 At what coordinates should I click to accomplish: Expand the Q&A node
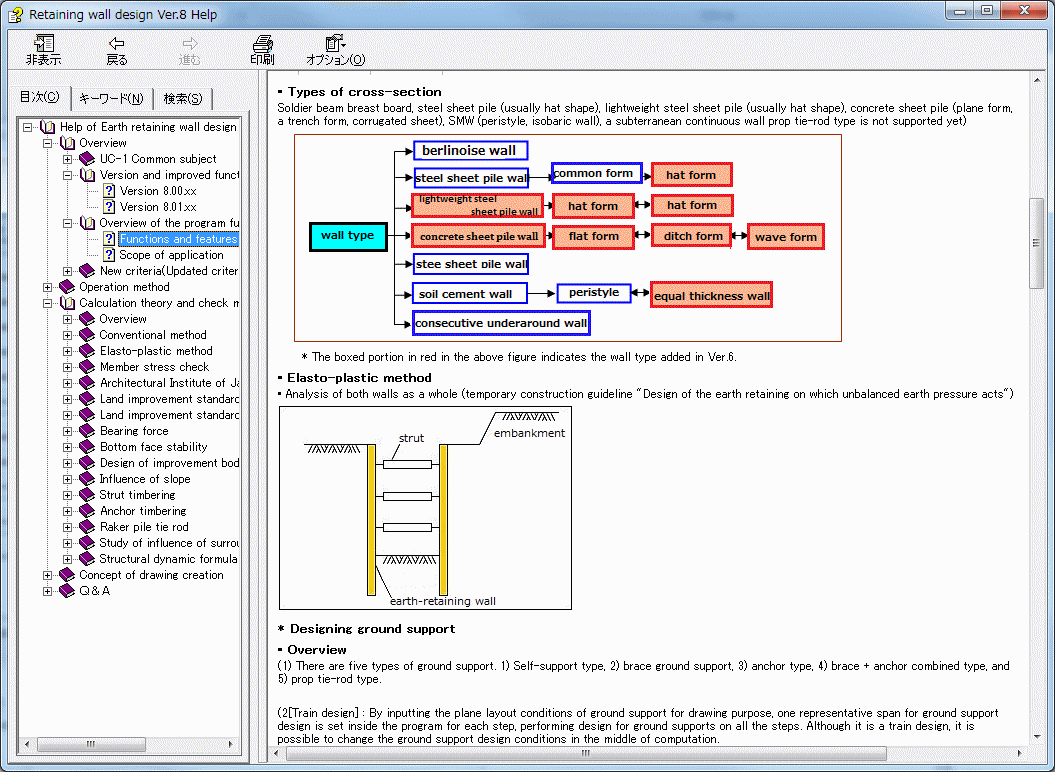pyautogui.click(x=48, y=592)
